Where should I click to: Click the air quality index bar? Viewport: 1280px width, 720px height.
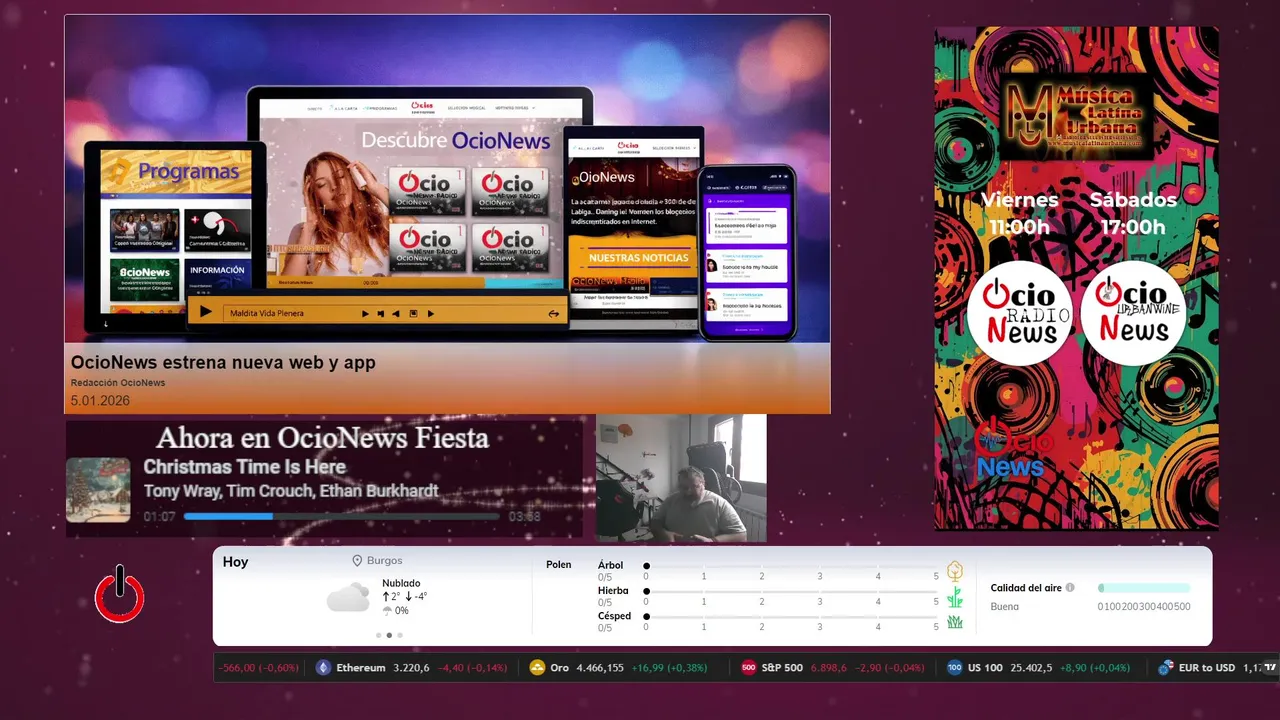pos(1144,588)
